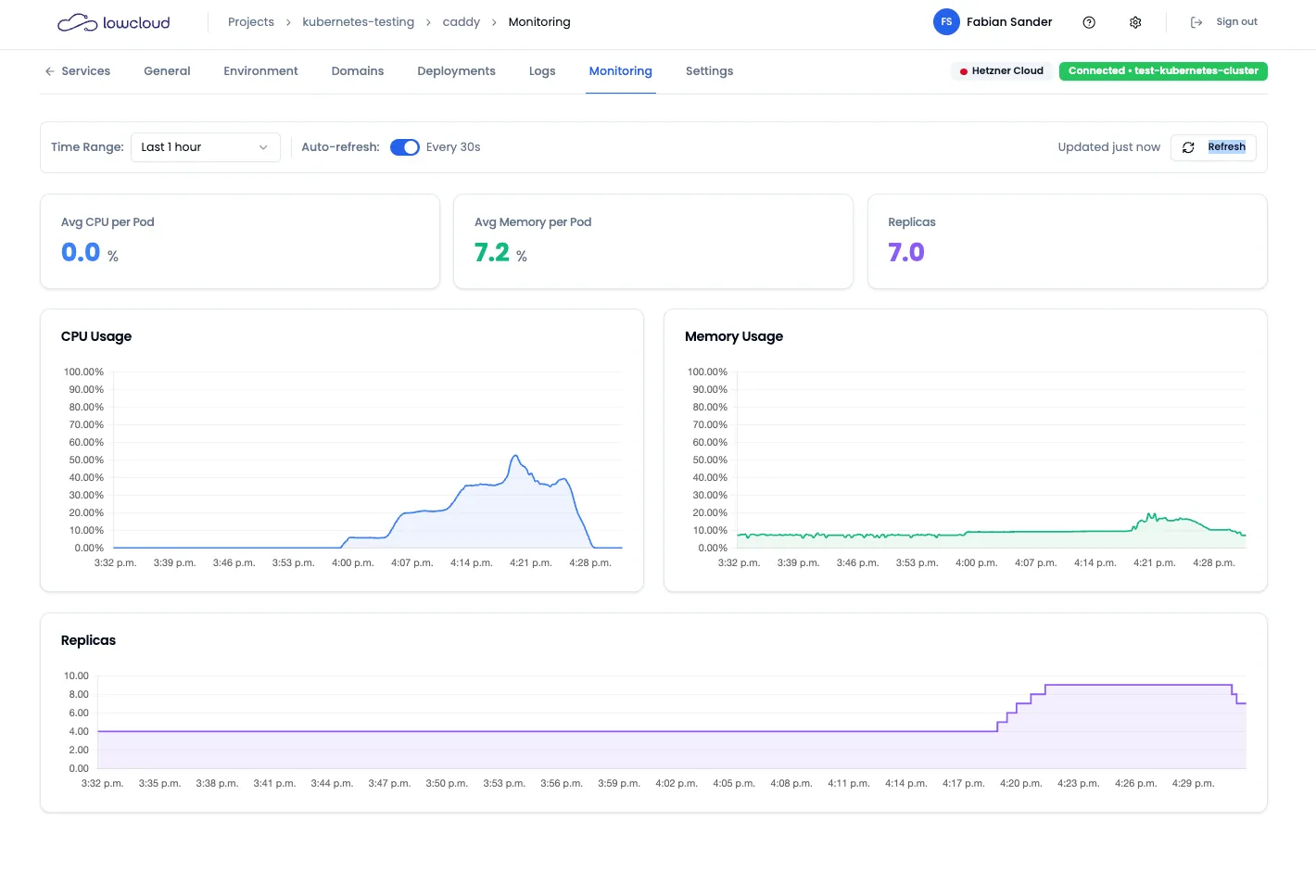Click the FS user avatar
This screenshot has width=1316, height=896.
pos(946,22)
